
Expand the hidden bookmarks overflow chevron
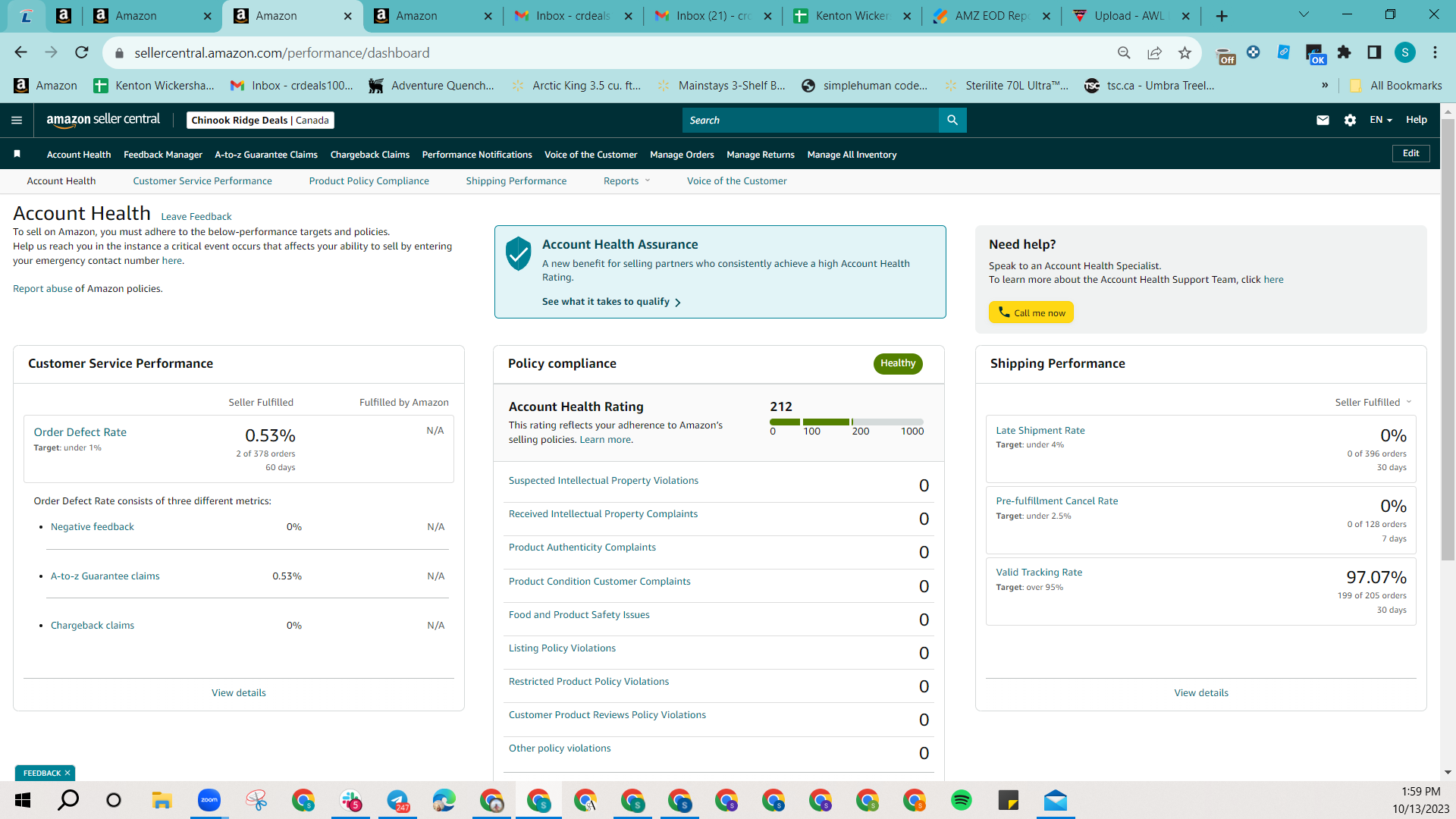1325,85
